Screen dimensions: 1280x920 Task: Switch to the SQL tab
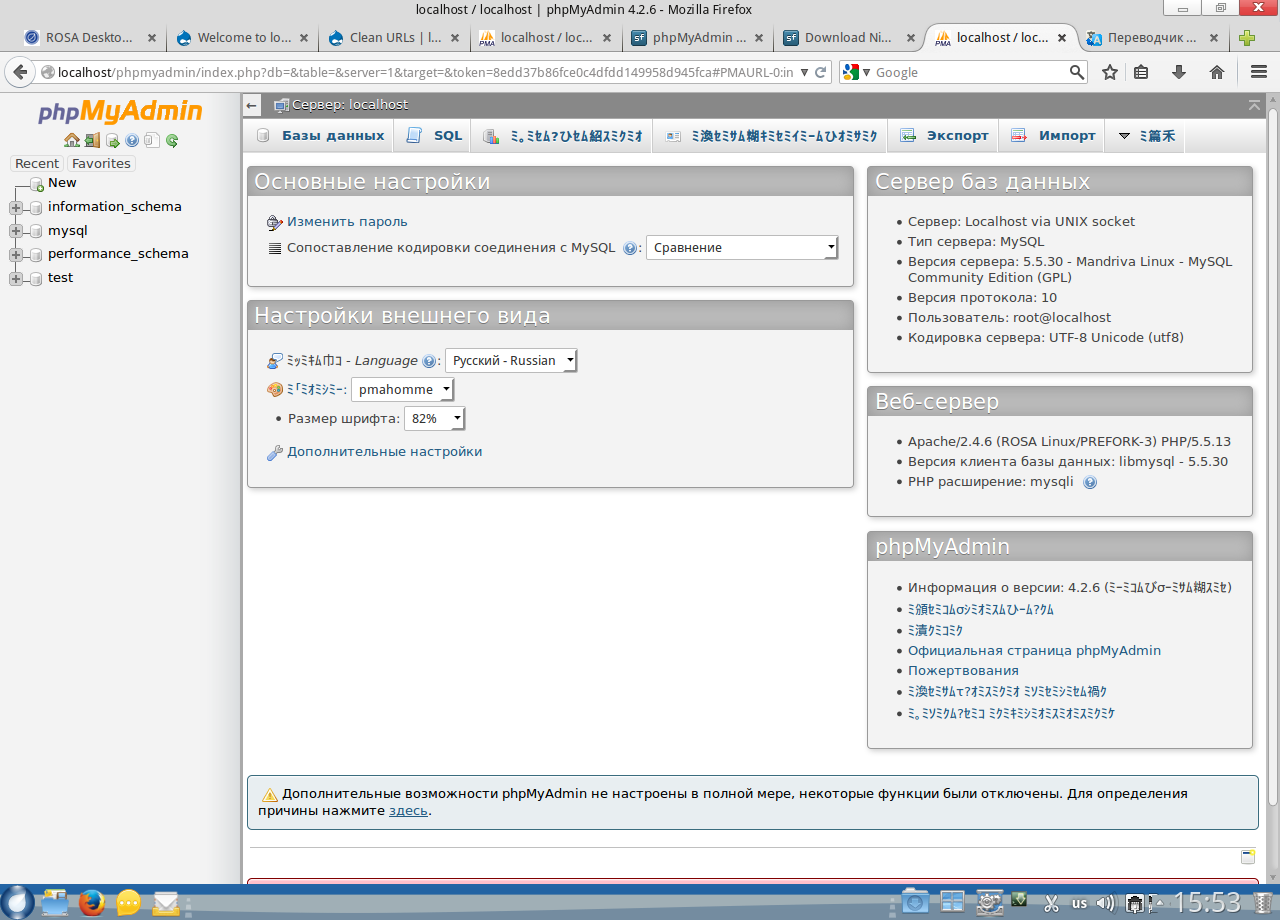pos(435,136)
